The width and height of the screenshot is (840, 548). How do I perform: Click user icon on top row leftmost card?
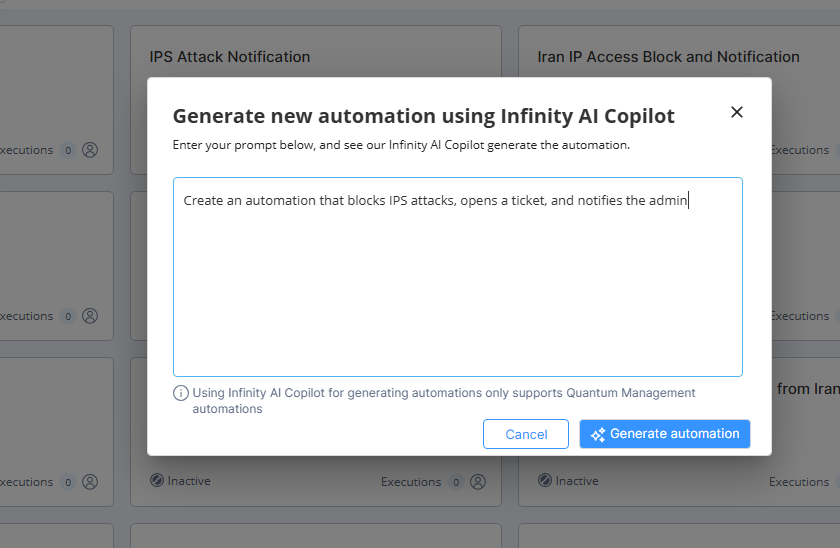[x=90, y=150]
